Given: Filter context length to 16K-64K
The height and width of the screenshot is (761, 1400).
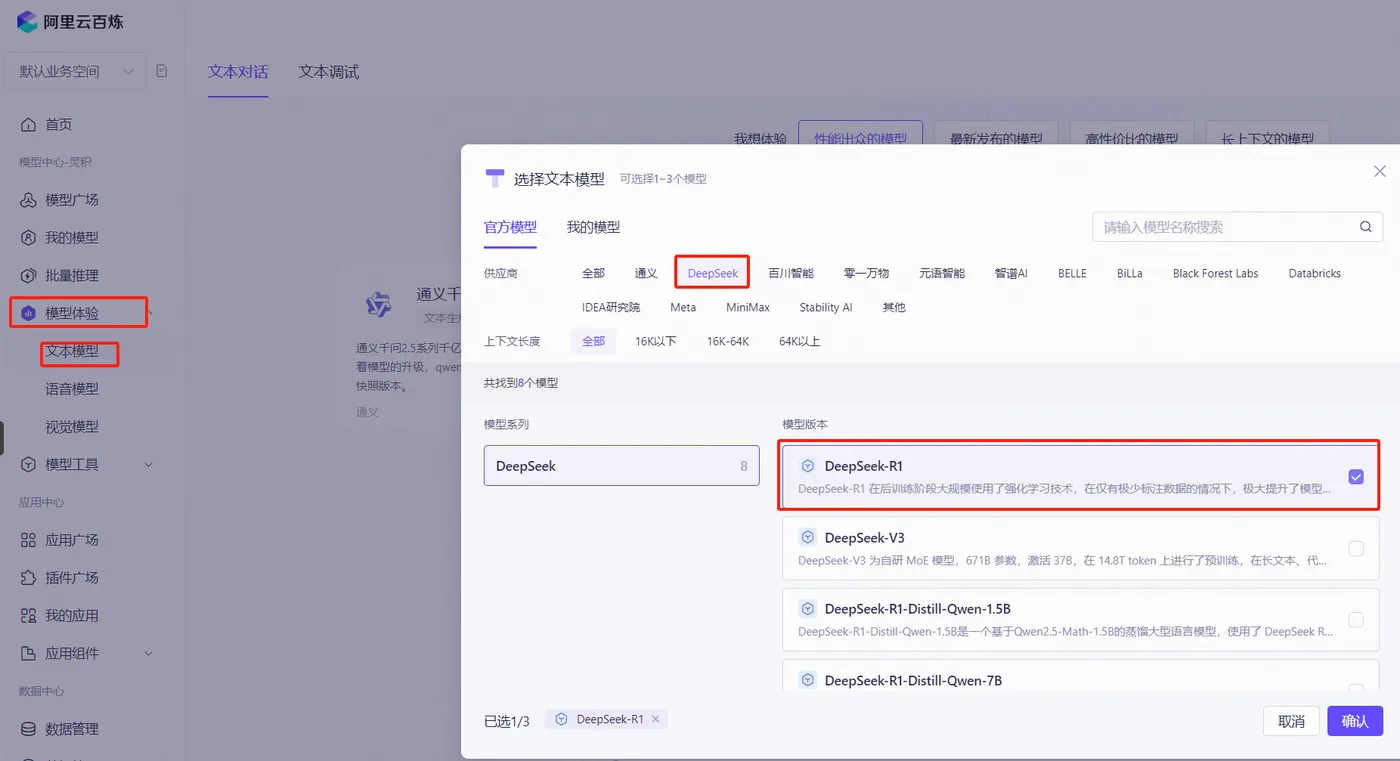Looking at the screenshot, I should [728, 341].
